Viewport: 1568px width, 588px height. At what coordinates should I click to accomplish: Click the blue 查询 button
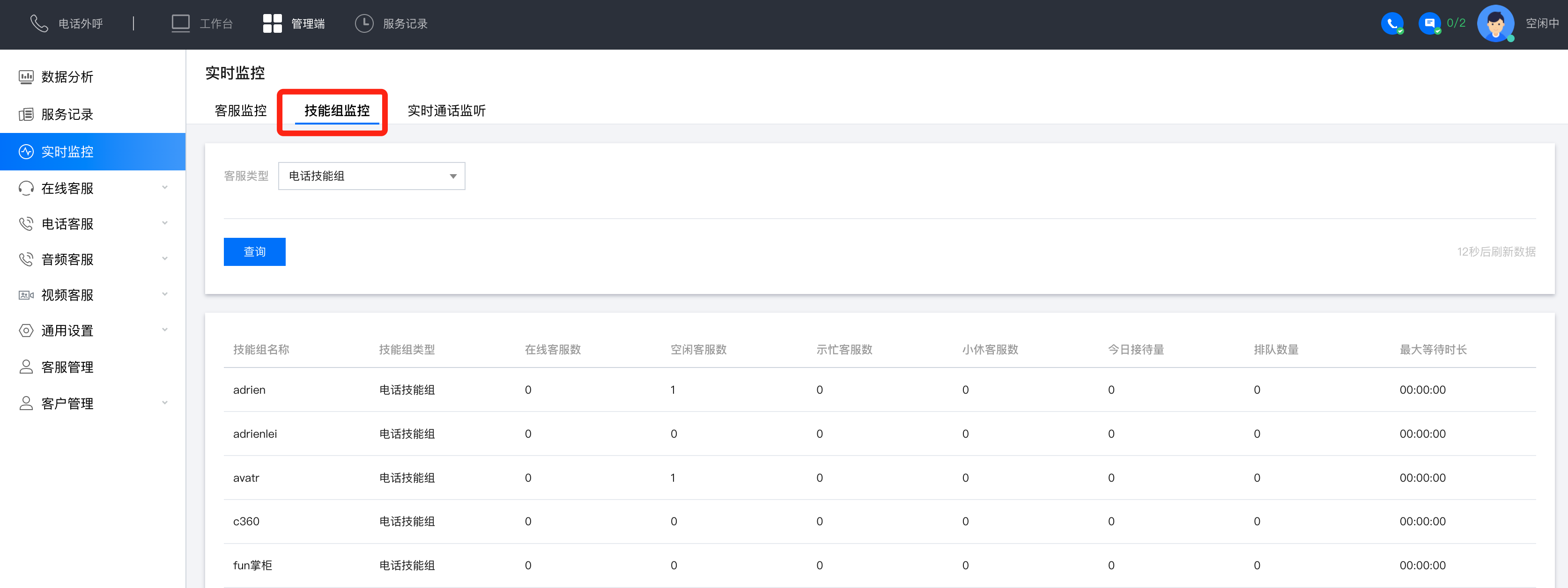(254, 251)
